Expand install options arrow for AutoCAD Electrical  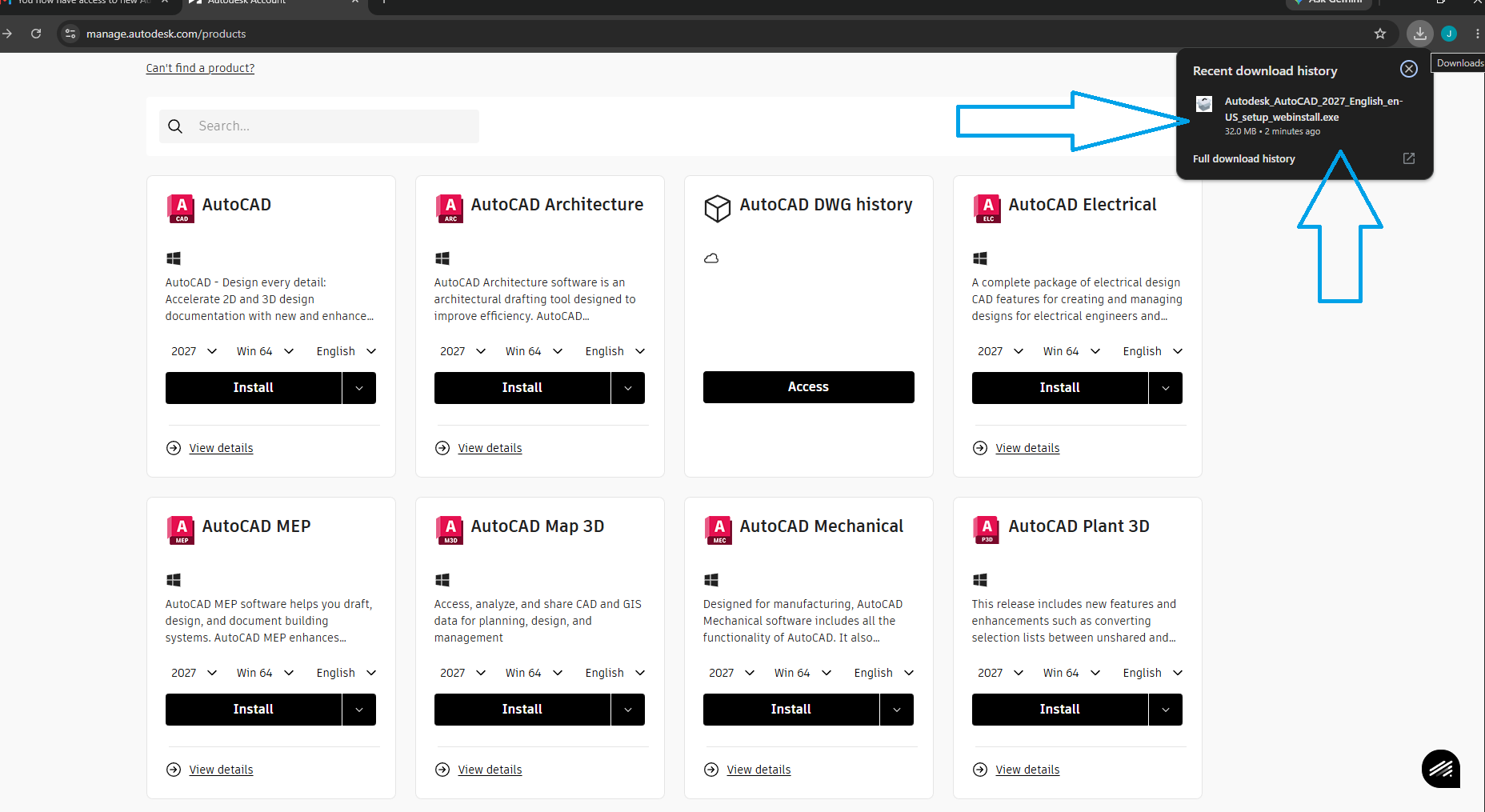point(1166,388)
